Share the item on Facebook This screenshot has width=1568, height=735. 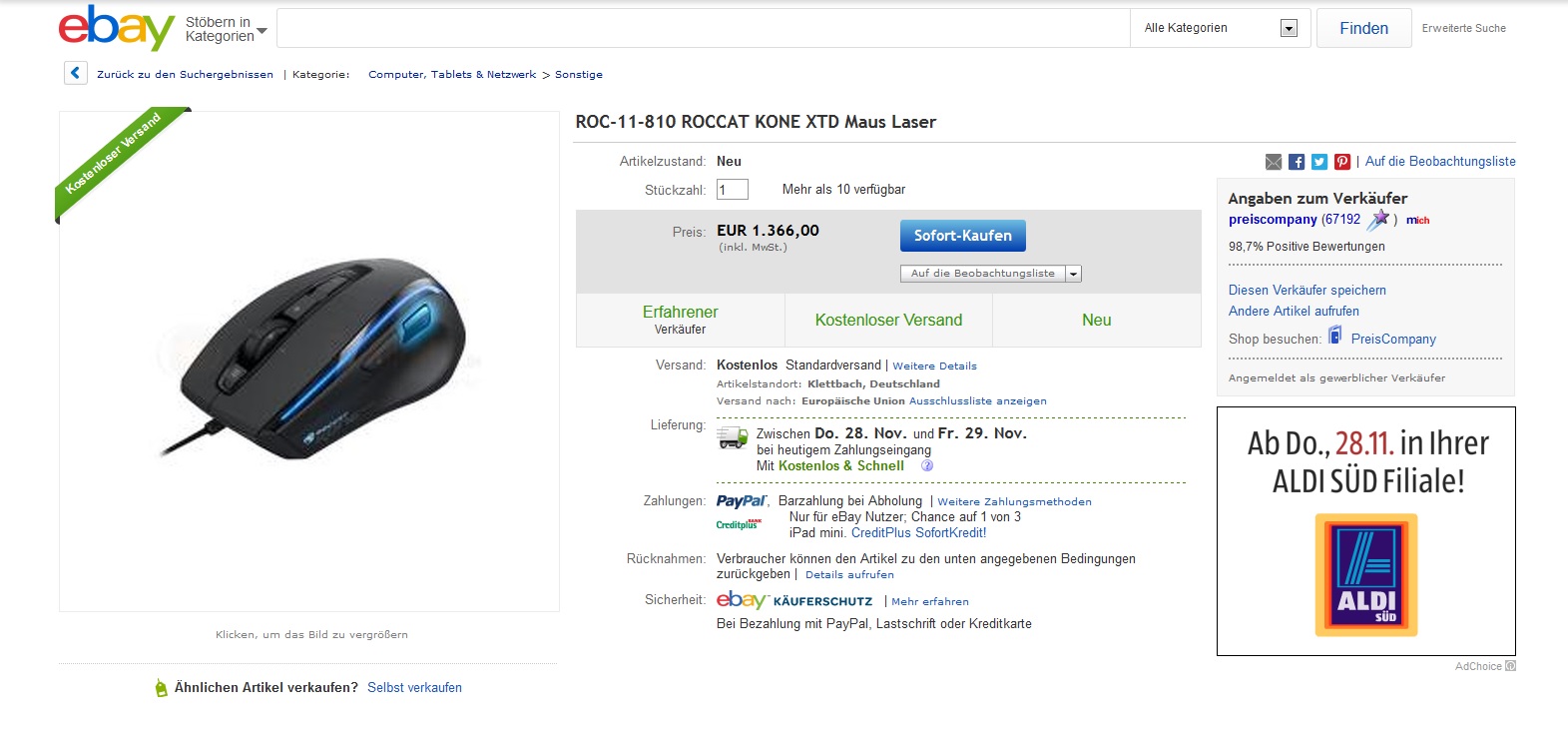[x=1297, y=162]
